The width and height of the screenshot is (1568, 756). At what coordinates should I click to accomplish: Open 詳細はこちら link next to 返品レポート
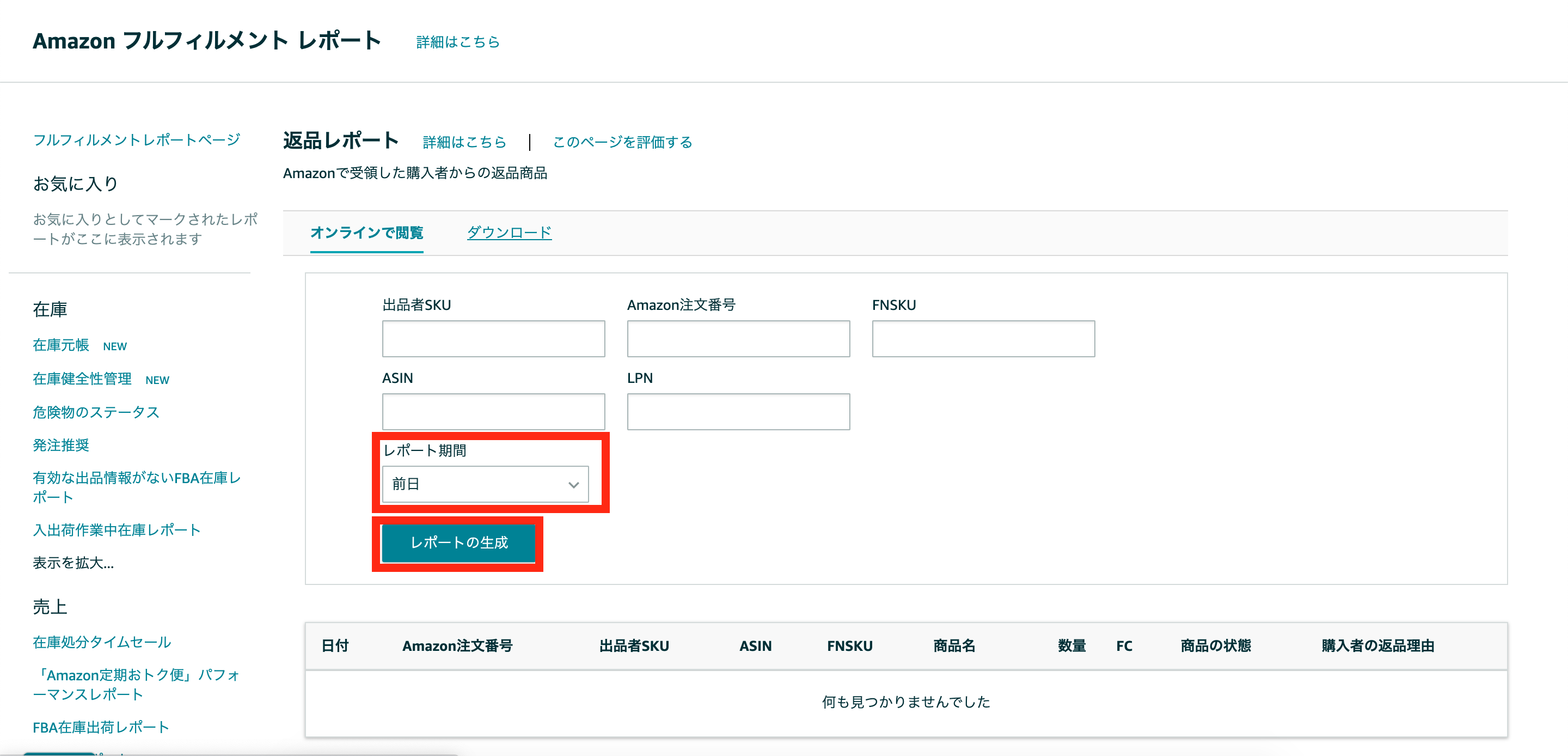click(x=464, y=142)
